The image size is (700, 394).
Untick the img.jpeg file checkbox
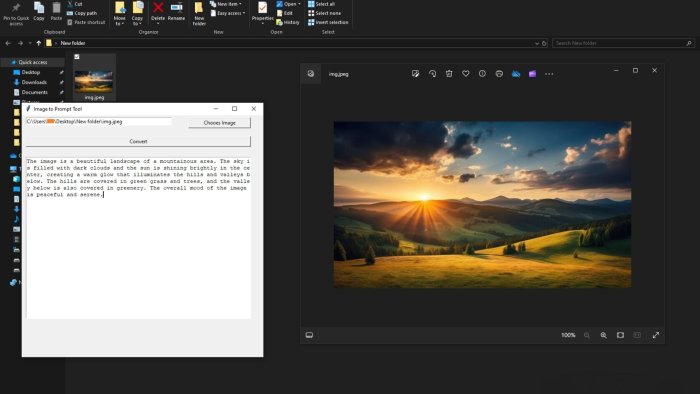(77, 57)
